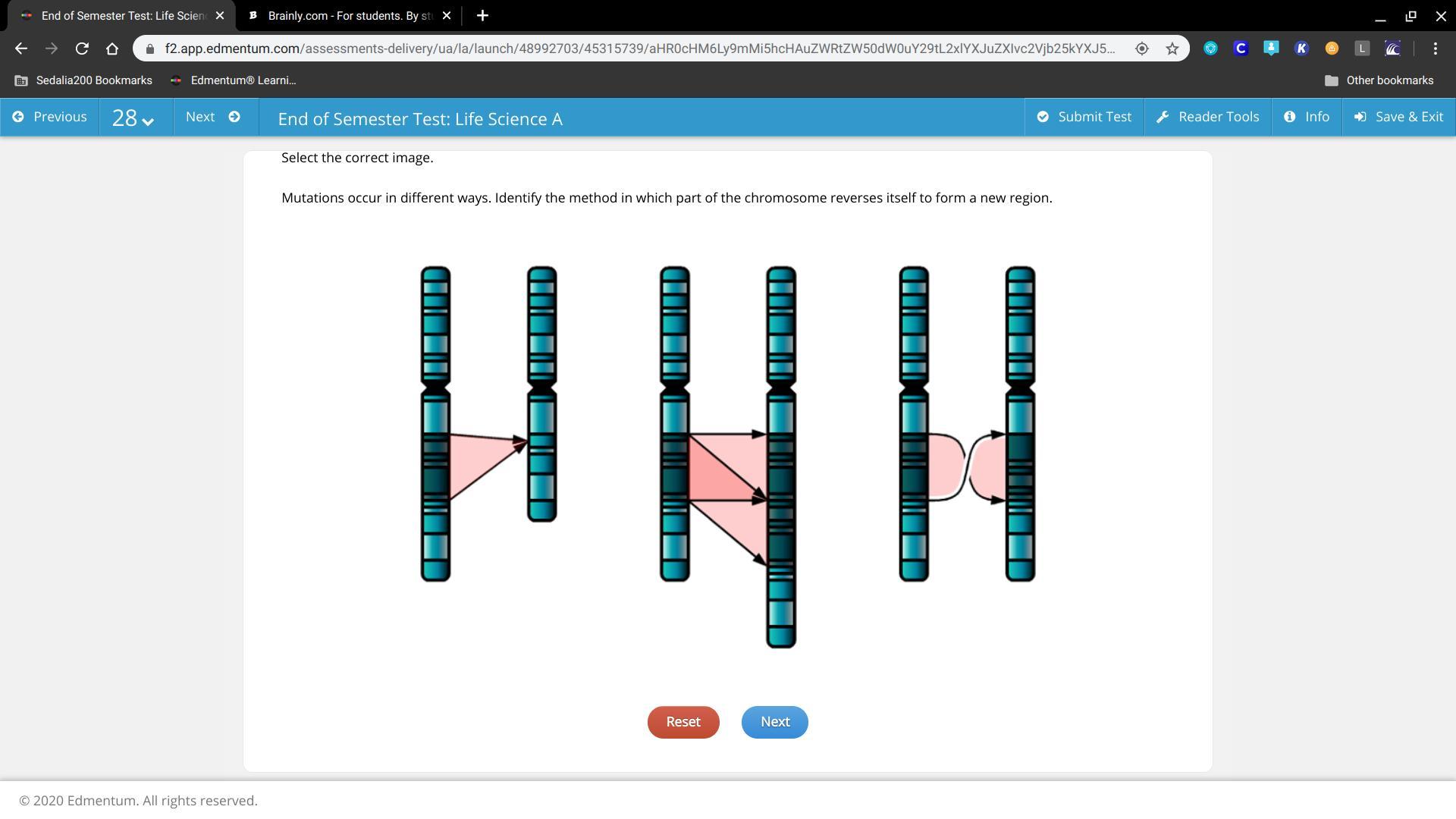Screen dimensions: 1456x819
Task: Click Submit Test in header
Action: tap(1084, 117)
